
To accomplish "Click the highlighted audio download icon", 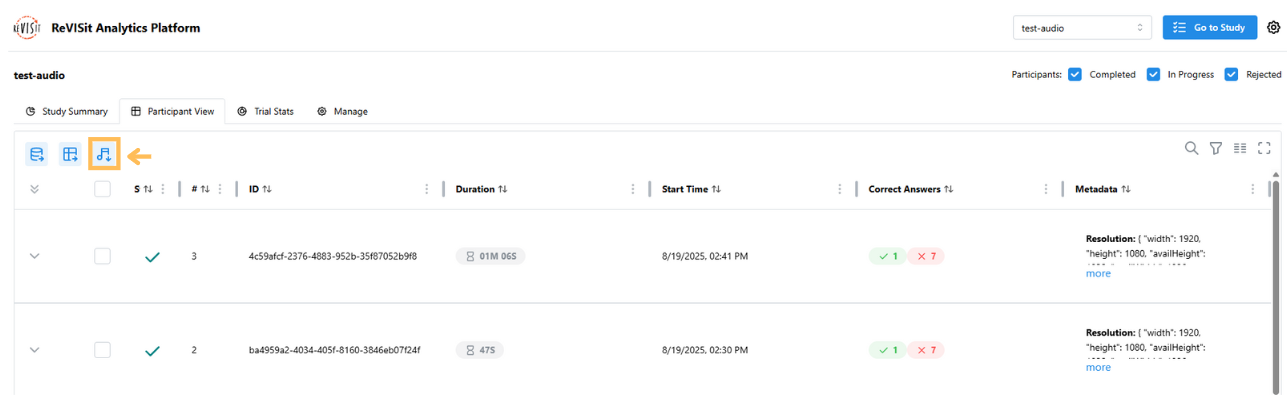I will (x=103, y=154).
